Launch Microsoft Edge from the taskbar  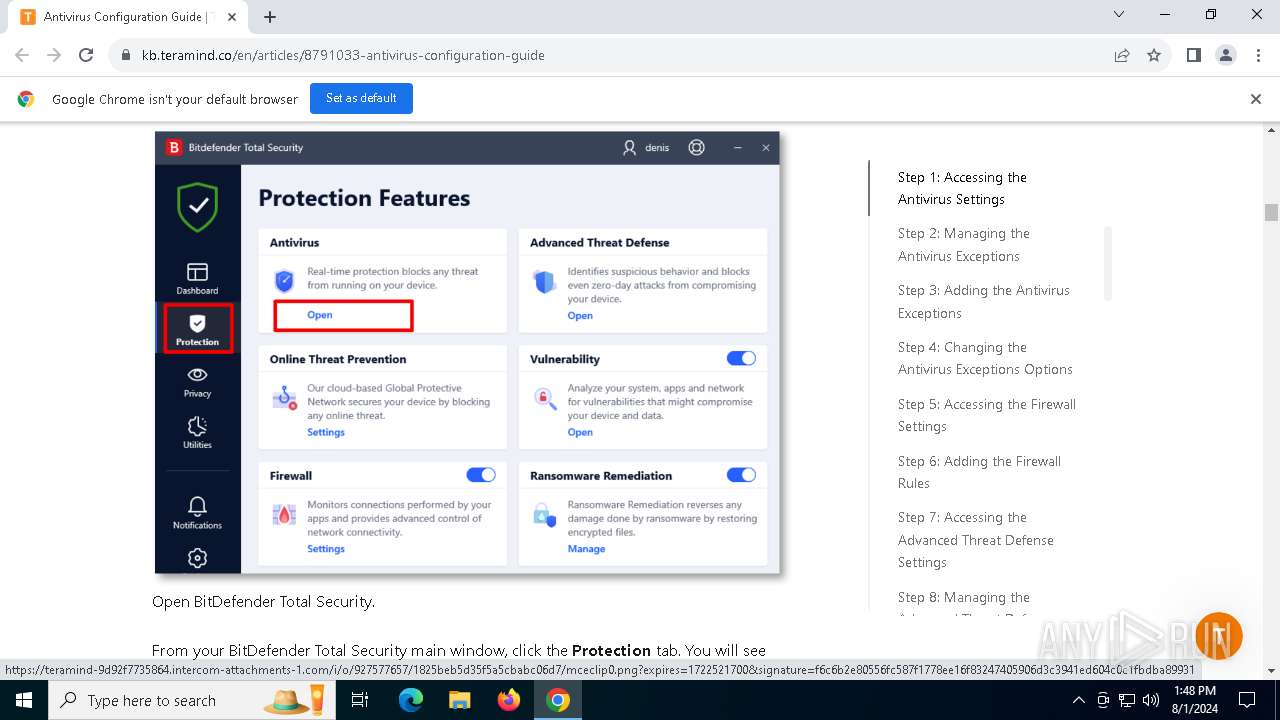point(411,700)
